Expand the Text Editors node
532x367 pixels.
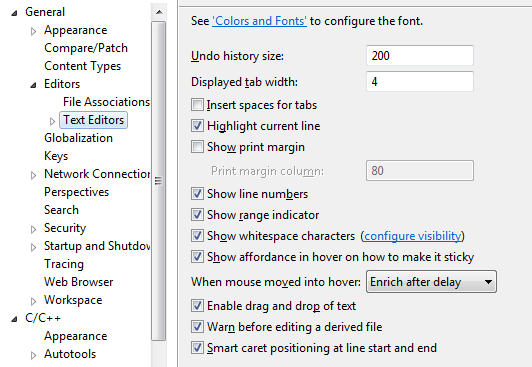52,121
